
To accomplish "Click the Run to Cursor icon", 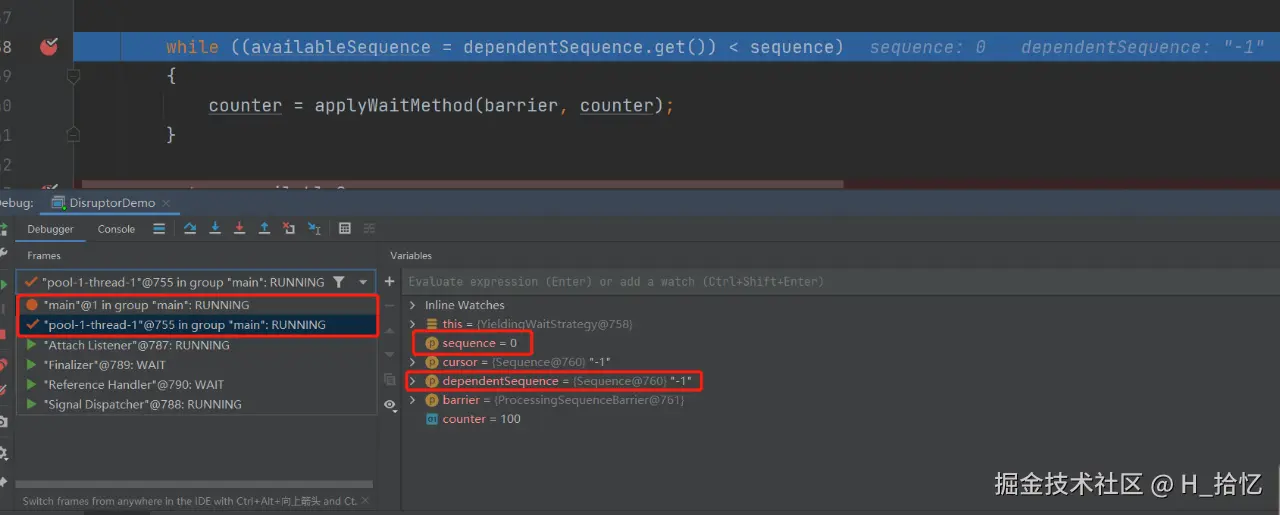I will (x=314, y=229).
